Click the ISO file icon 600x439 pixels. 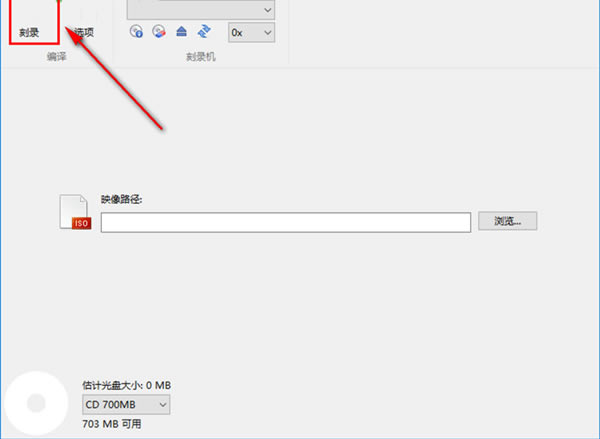[x=76, y=212]
